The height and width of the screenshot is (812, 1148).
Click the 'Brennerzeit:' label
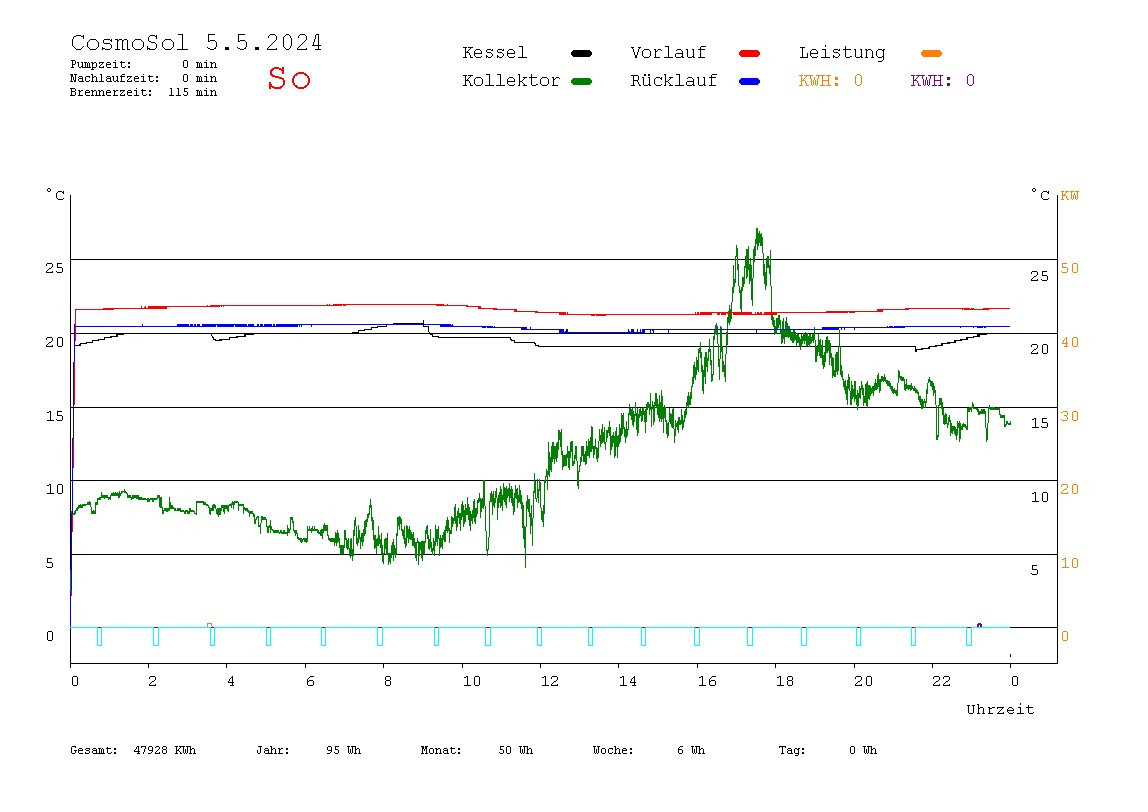[111, 92]
